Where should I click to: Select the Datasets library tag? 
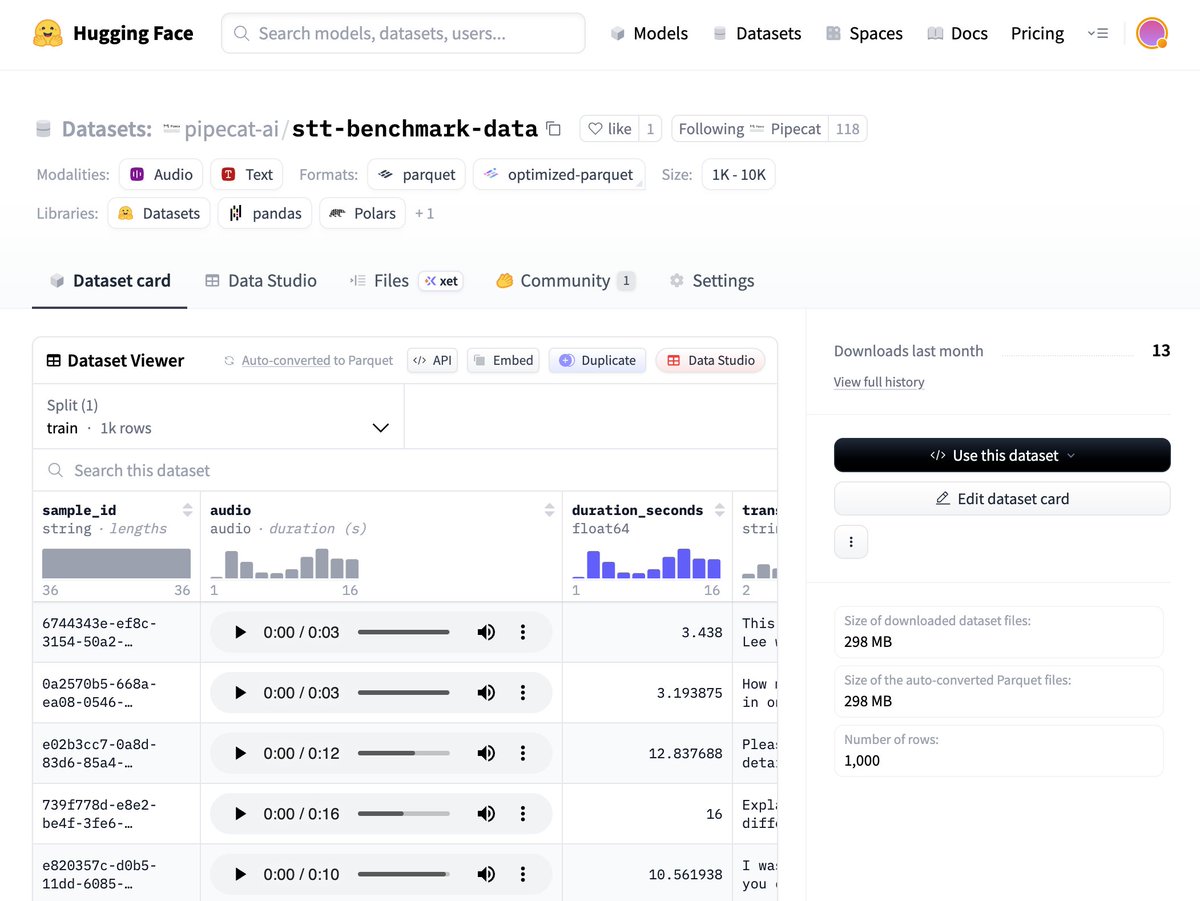pyautogui.click(x=159, y=213)
